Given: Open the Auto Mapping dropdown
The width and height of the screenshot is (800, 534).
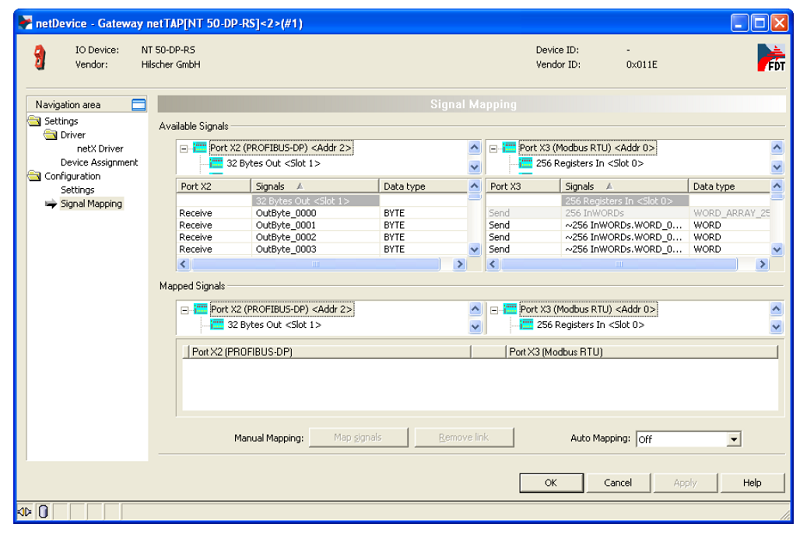Looking at the screenshot, I should pyautogui.click(x=734, y=439).
